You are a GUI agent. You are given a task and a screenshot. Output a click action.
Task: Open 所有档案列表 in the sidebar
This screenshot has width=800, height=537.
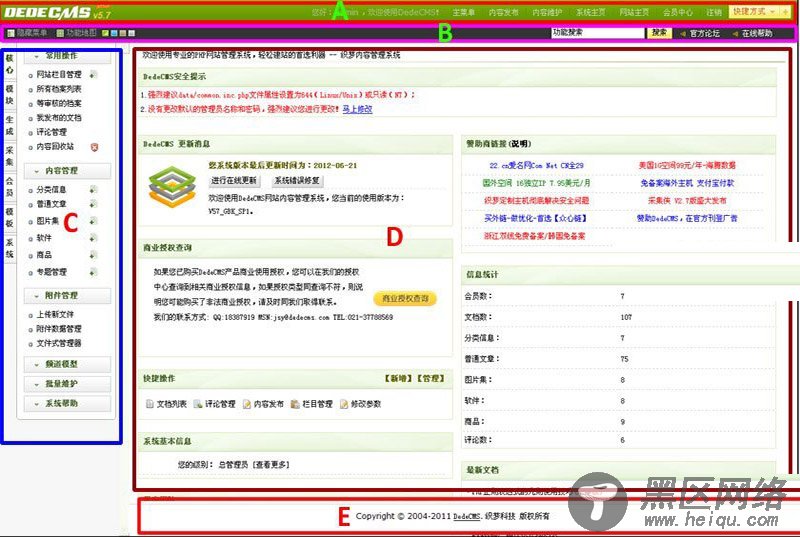59,89
